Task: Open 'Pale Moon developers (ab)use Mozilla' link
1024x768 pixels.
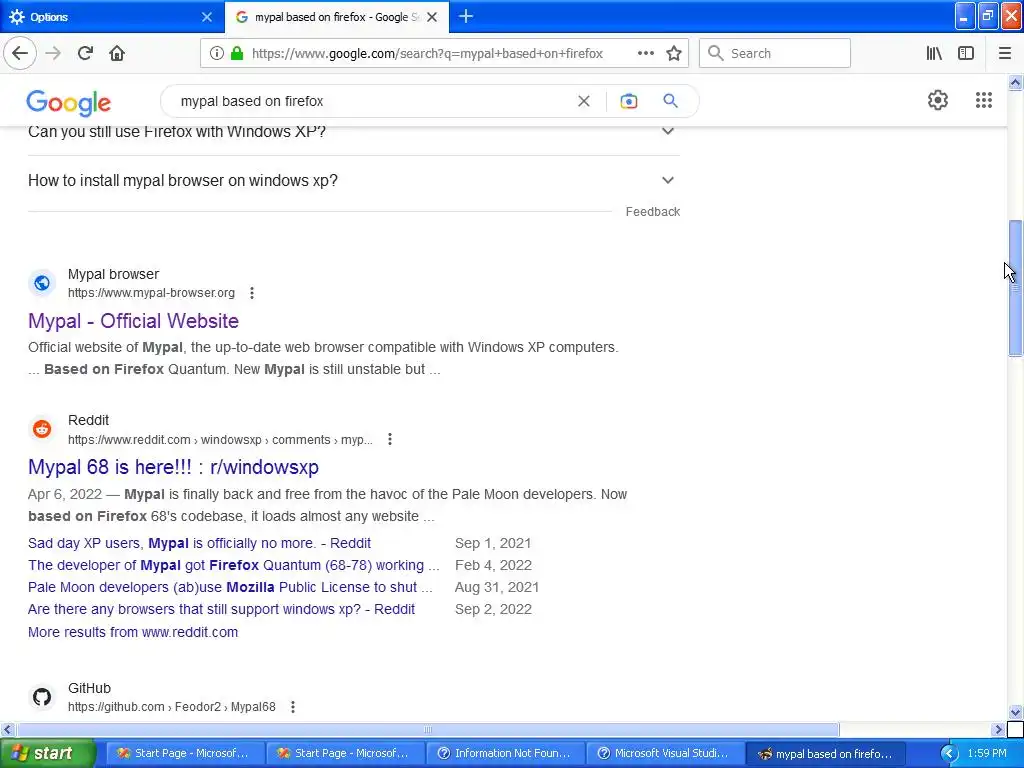Action: click(x=230, y=587)
